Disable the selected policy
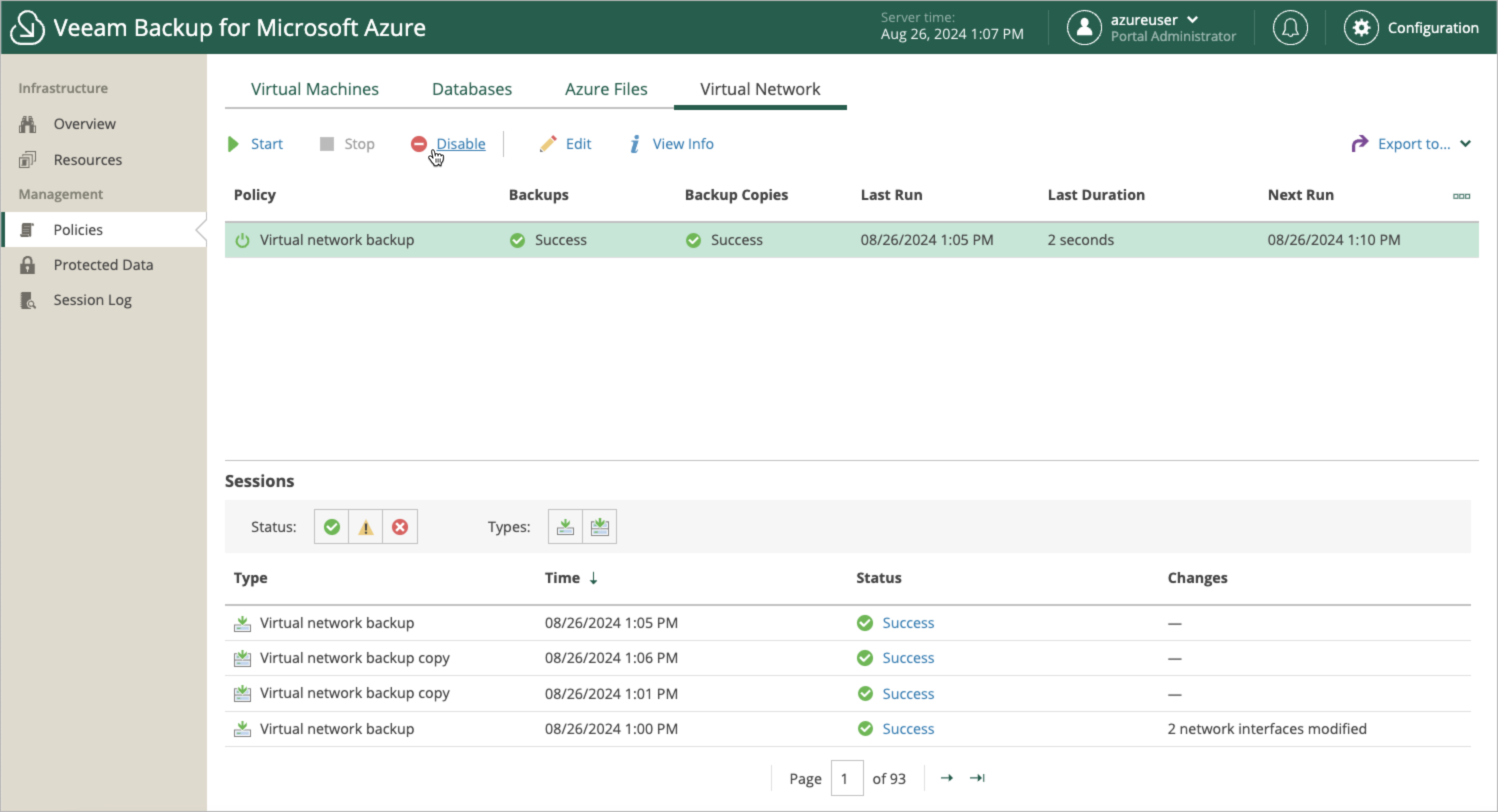Image resolution: width=1498 pixels, height=812 pixels. 448,143
